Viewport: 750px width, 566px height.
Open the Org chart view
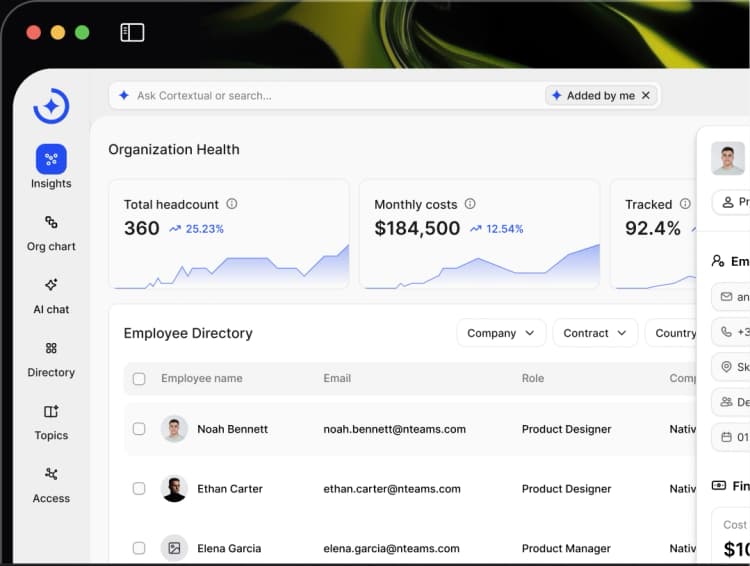point(51,233)
